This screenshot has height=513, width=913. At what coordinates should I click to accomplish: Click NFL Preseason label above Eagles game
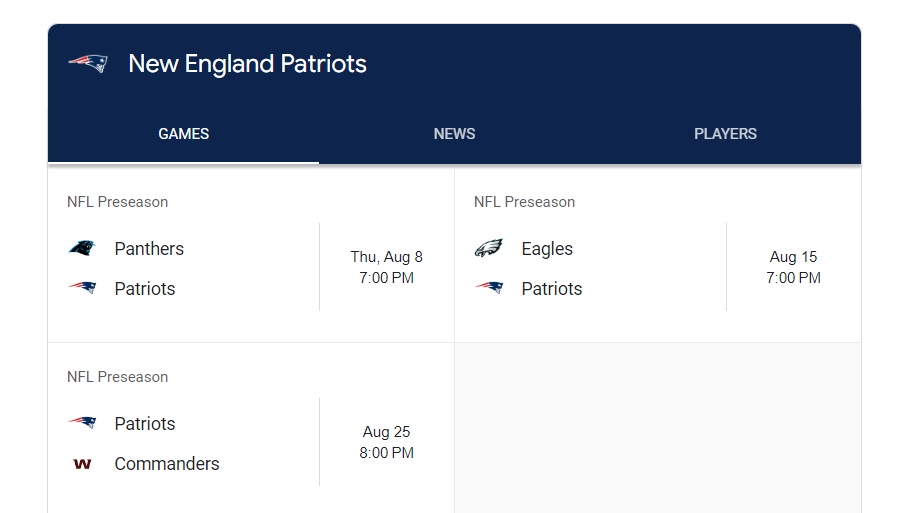coord(524,202)
